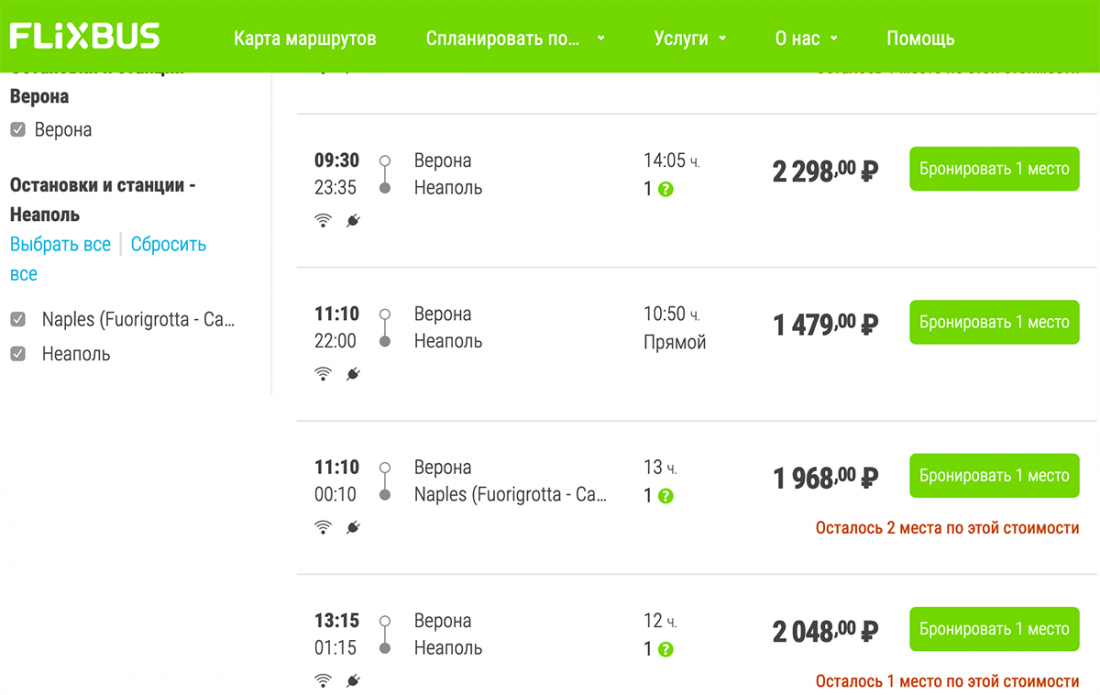Click Wi-Fi icon on 09:30 trip
1100x695 pixels.
(x=323, y=221)
